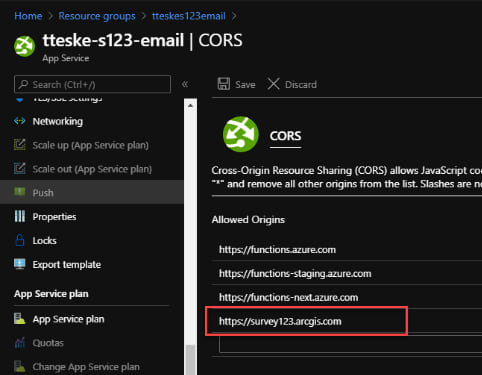Click the Allowed Origins label
The image size is (482, 375).
[x=248, y=220]
